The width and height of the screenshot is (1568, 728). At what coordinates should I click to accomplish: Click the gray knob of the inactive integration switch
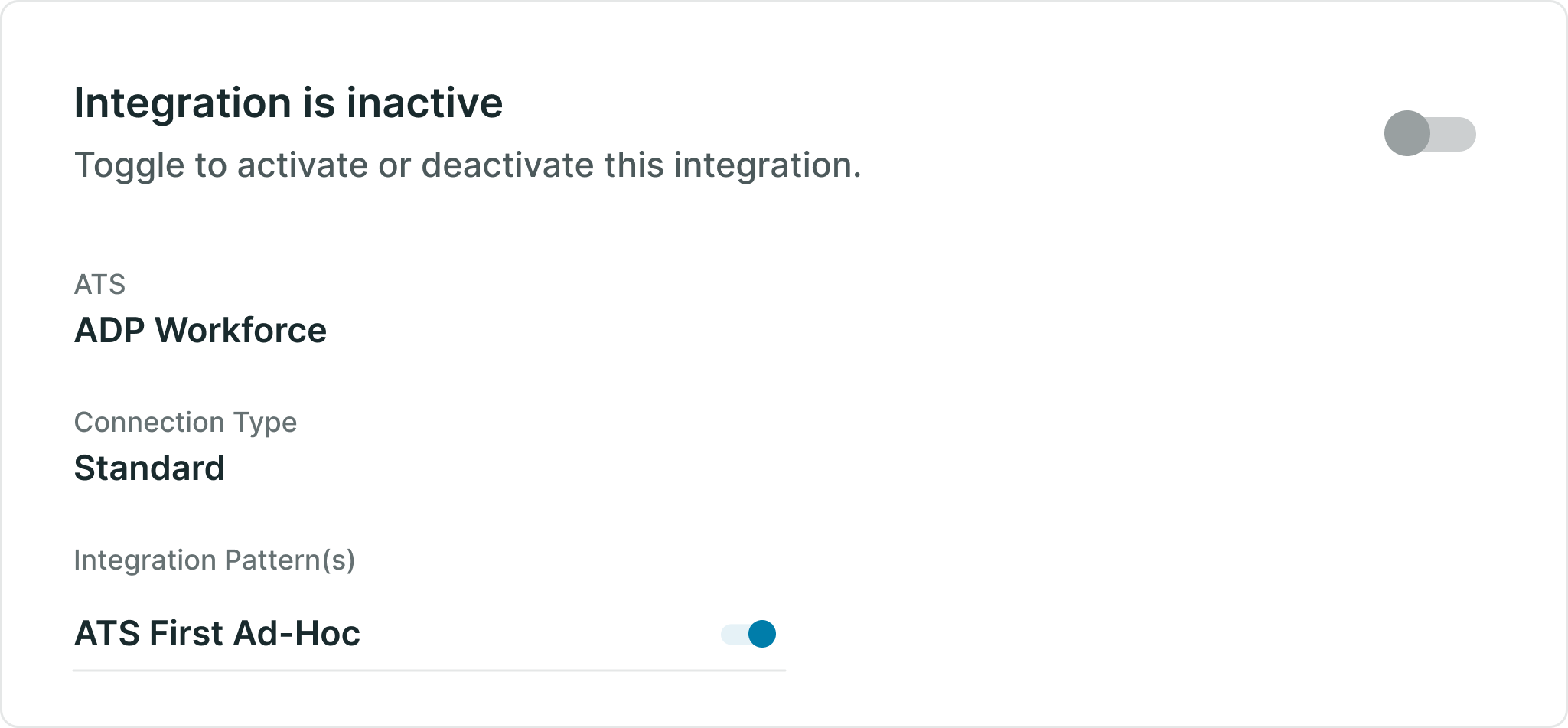tap(1407, 134)
